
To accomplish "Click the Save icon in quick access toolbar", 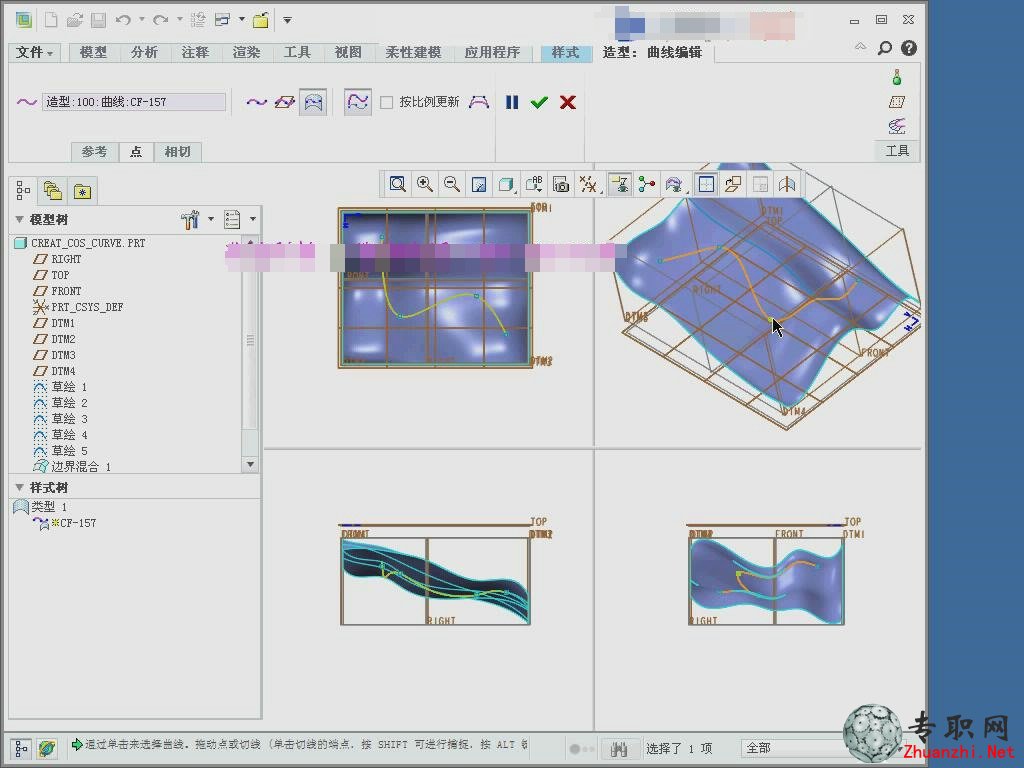I will click(99, 20).
